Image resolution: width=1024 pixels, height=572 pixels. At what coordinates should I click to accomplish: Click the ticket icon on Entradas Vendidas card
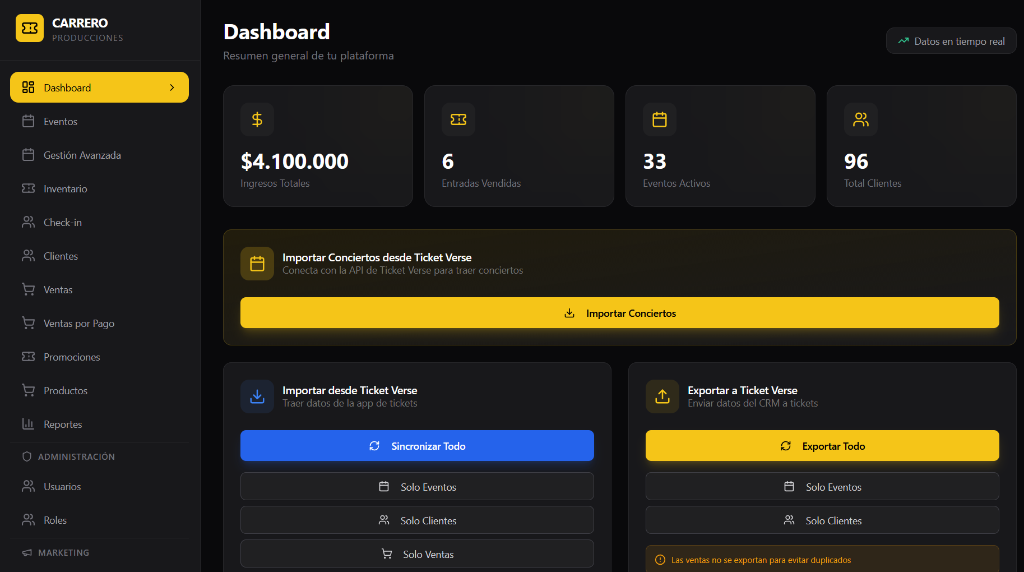tap(458, 119)
